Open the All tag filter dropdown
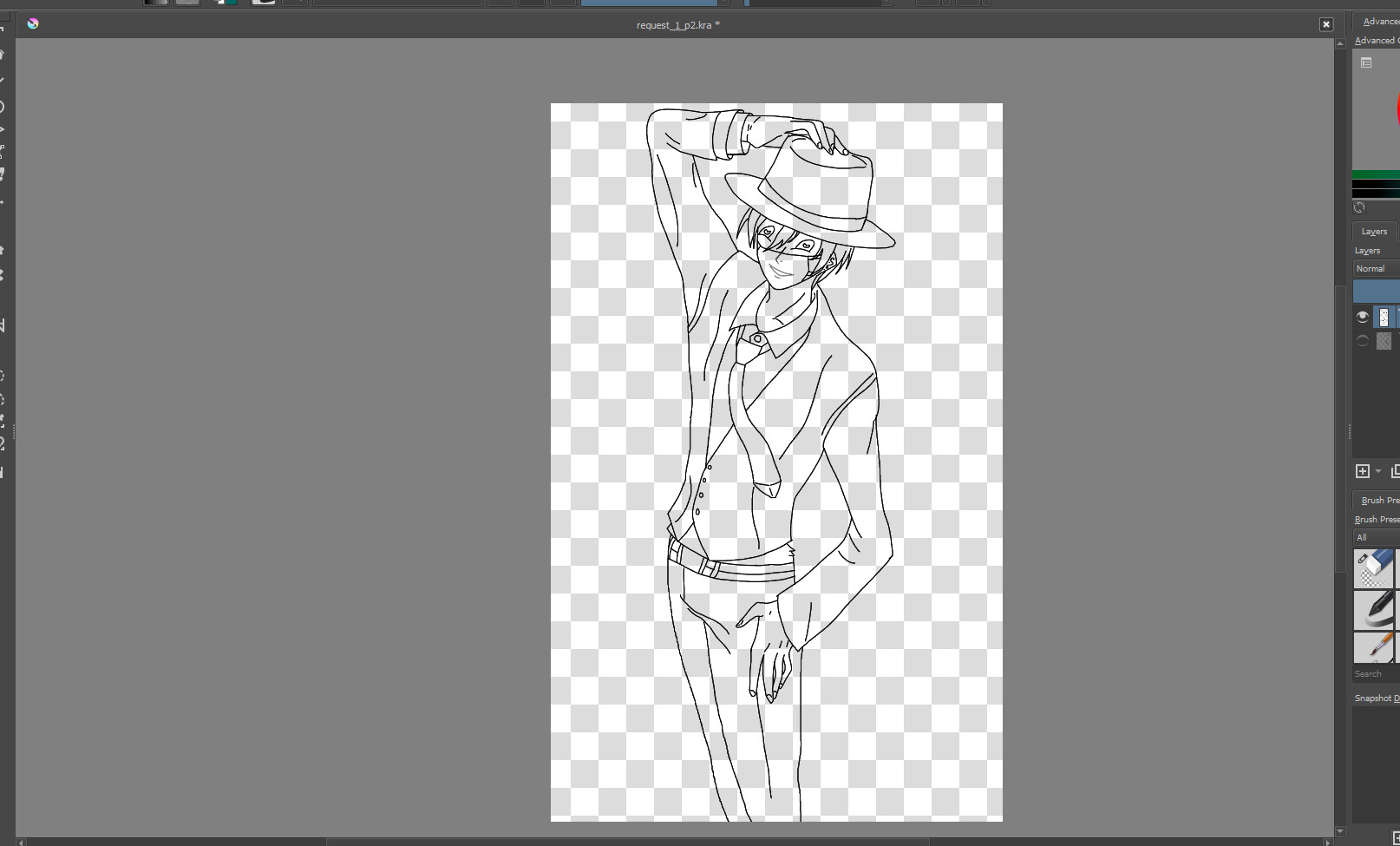1400x846 pixels. pos(1374,537)
